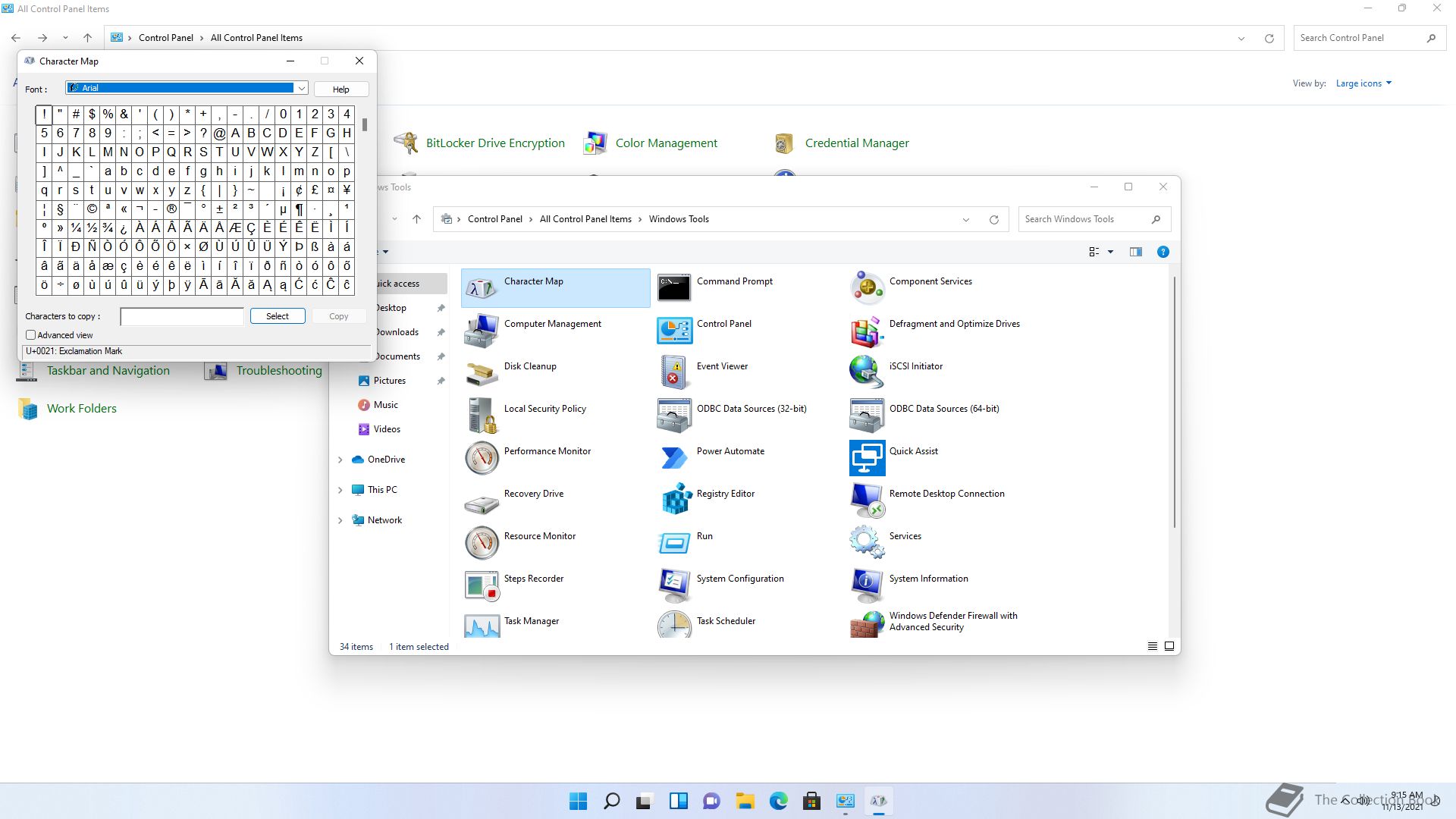Open Credential Manager link
This screenshot has height=819, width=1456.
tap(857, 143)
